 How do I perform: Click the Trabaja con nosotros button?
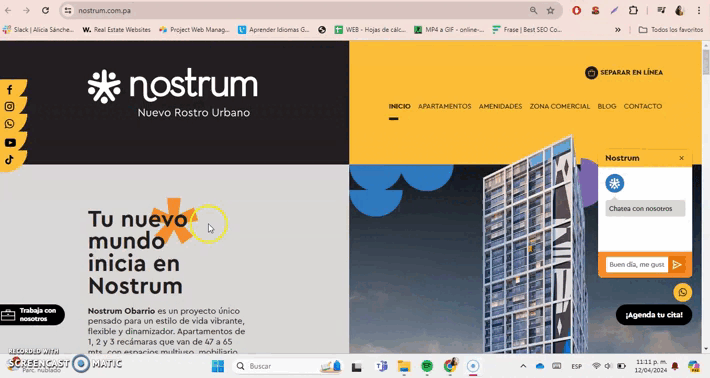coord(32,315)
